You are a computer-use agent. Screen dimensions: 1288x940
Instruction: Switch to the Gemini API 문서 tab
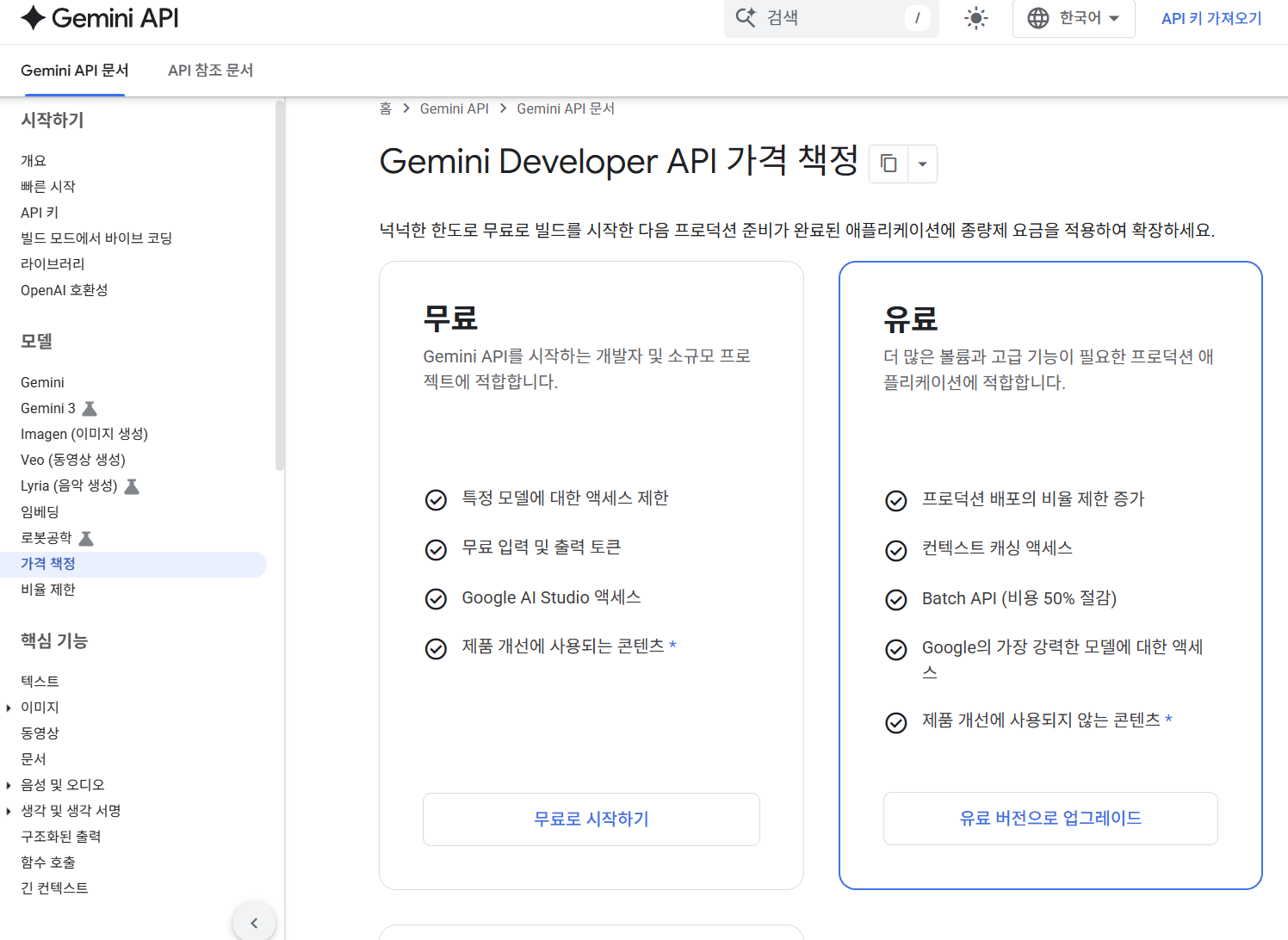click(75, 71)
